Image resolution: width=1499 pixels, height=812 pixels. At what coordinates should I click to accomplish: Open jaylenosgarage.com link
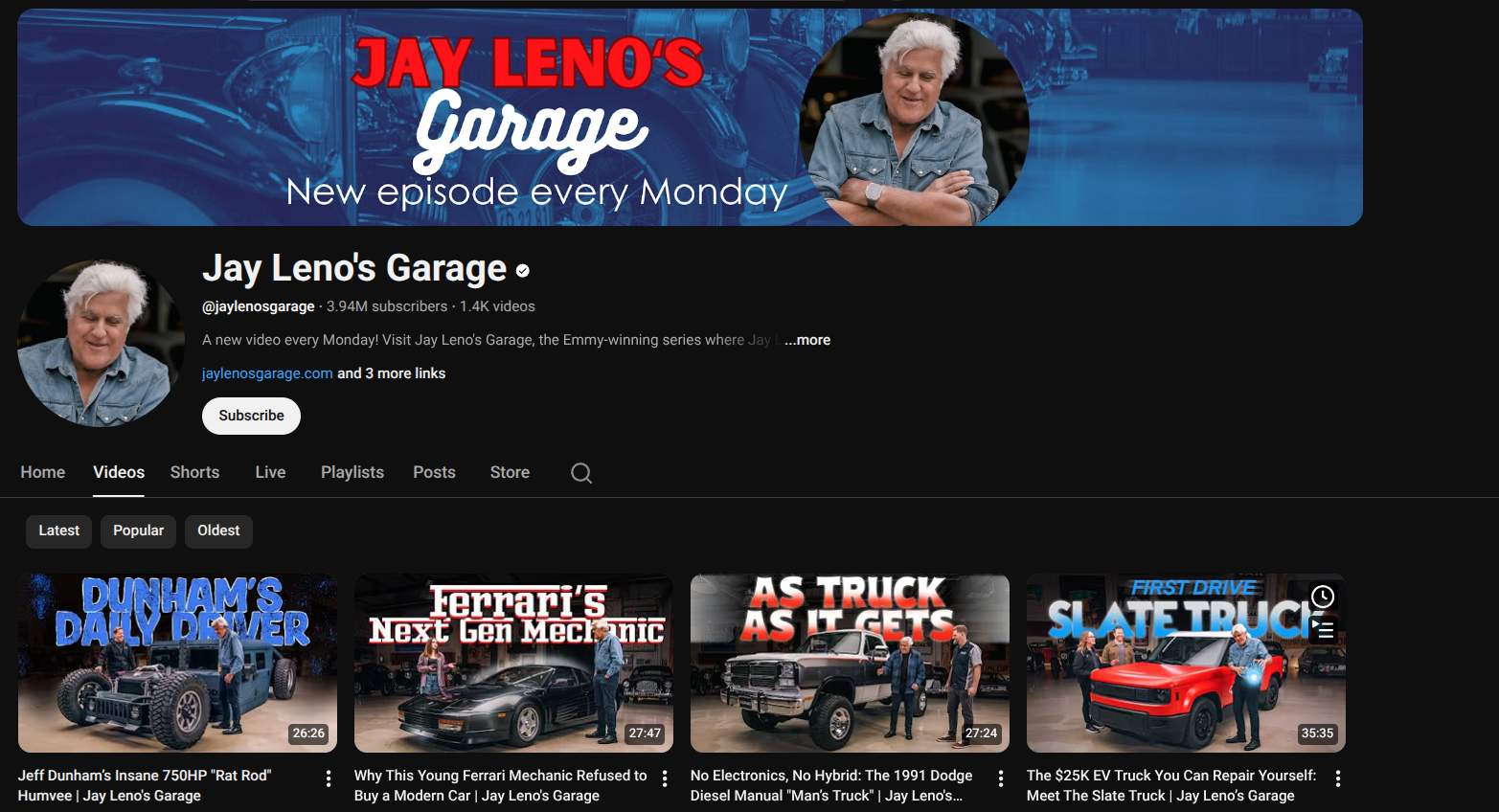pos(267,373)
